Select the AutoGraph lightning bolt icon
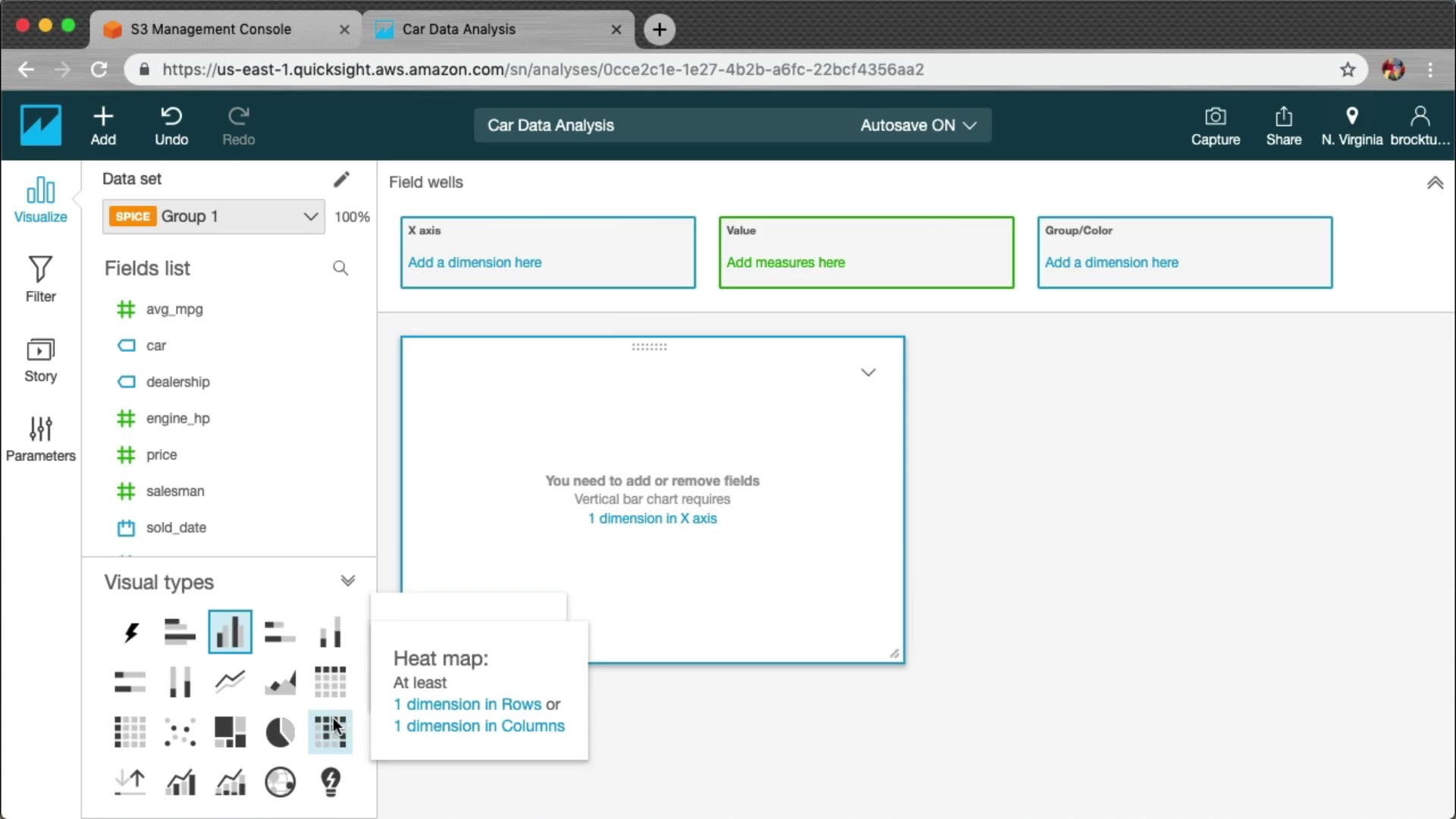The width and height of the screenshot is (1456, 819). pos(130,632)
